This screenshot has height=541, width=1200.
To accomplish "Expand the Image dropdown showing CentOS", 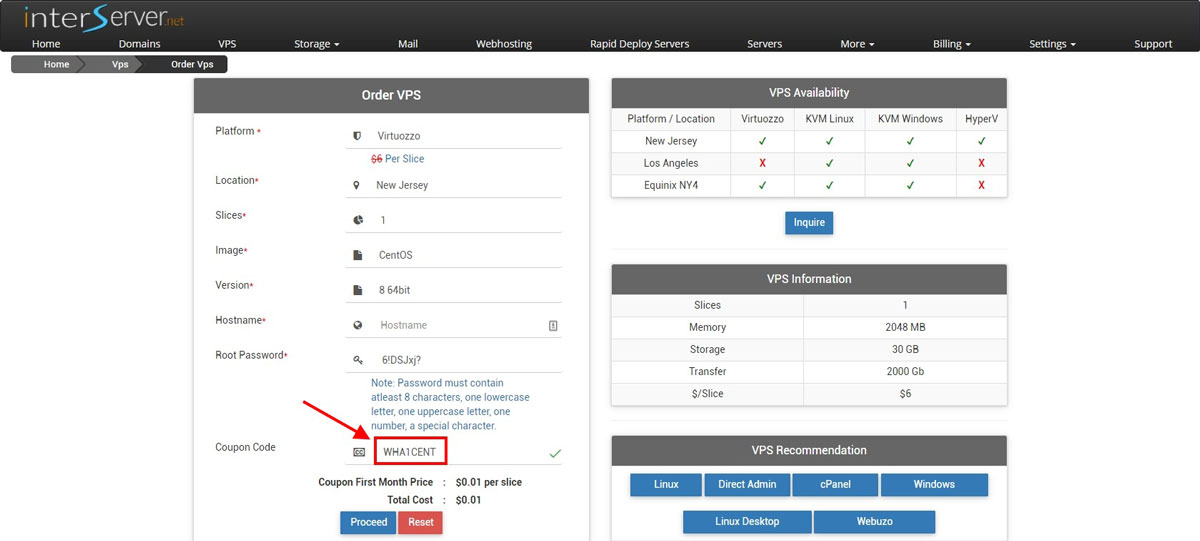I will [x=467, y=255].
